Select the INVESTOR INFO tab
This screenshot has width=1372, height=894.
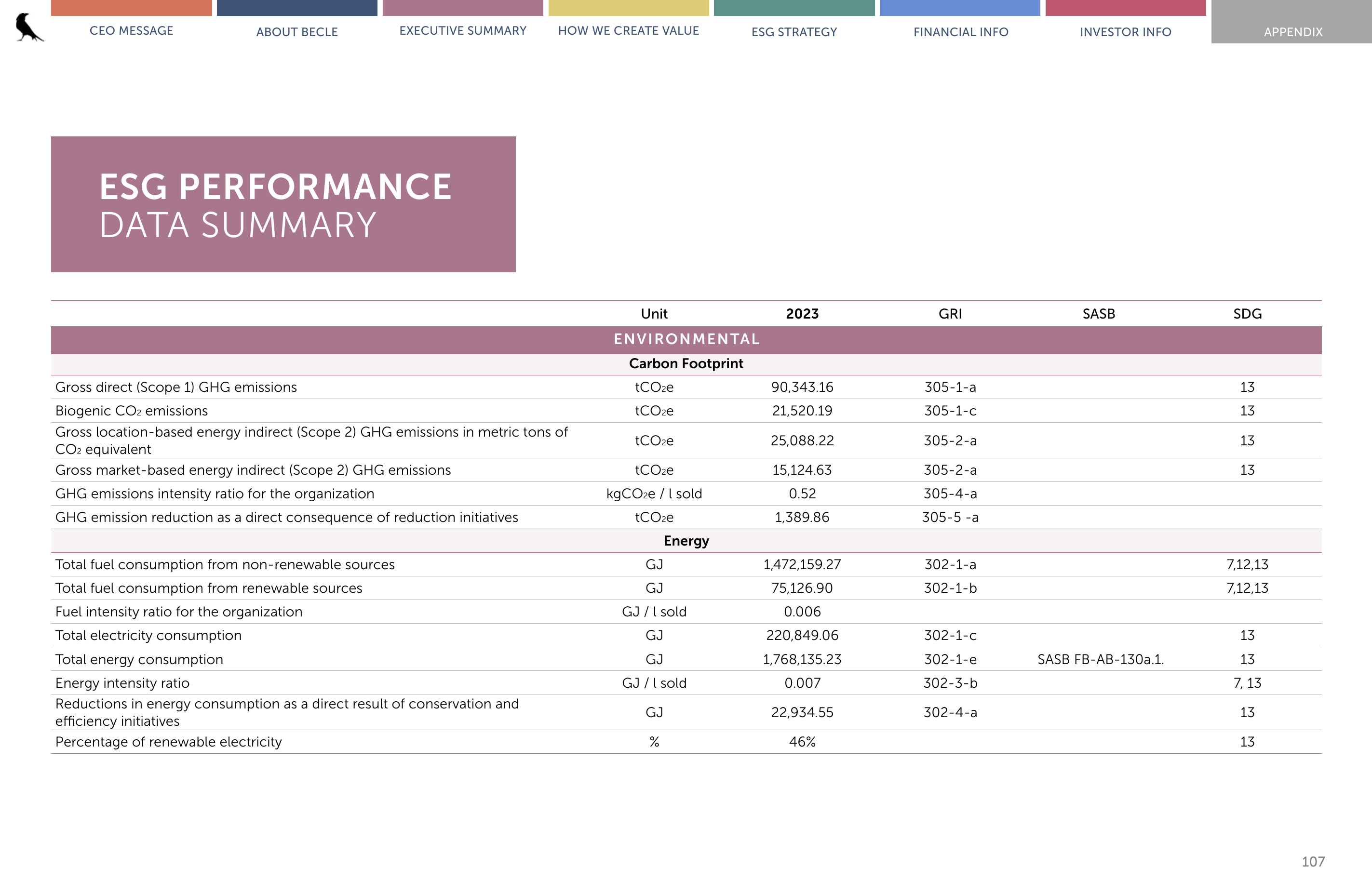pos(1125,32)
